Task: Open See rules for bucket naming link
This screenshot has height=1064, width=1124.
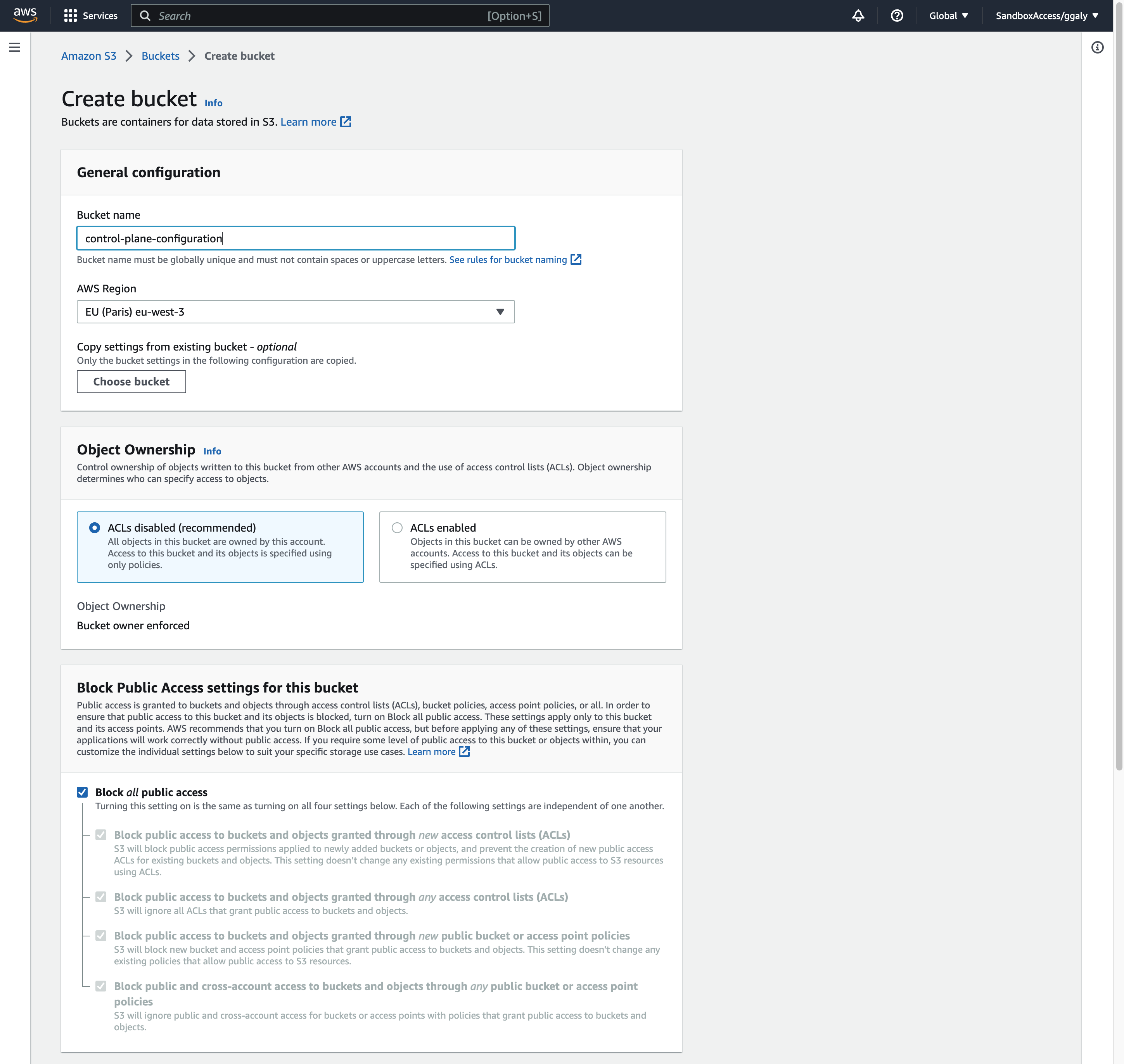Action: (x=515, y=260)
